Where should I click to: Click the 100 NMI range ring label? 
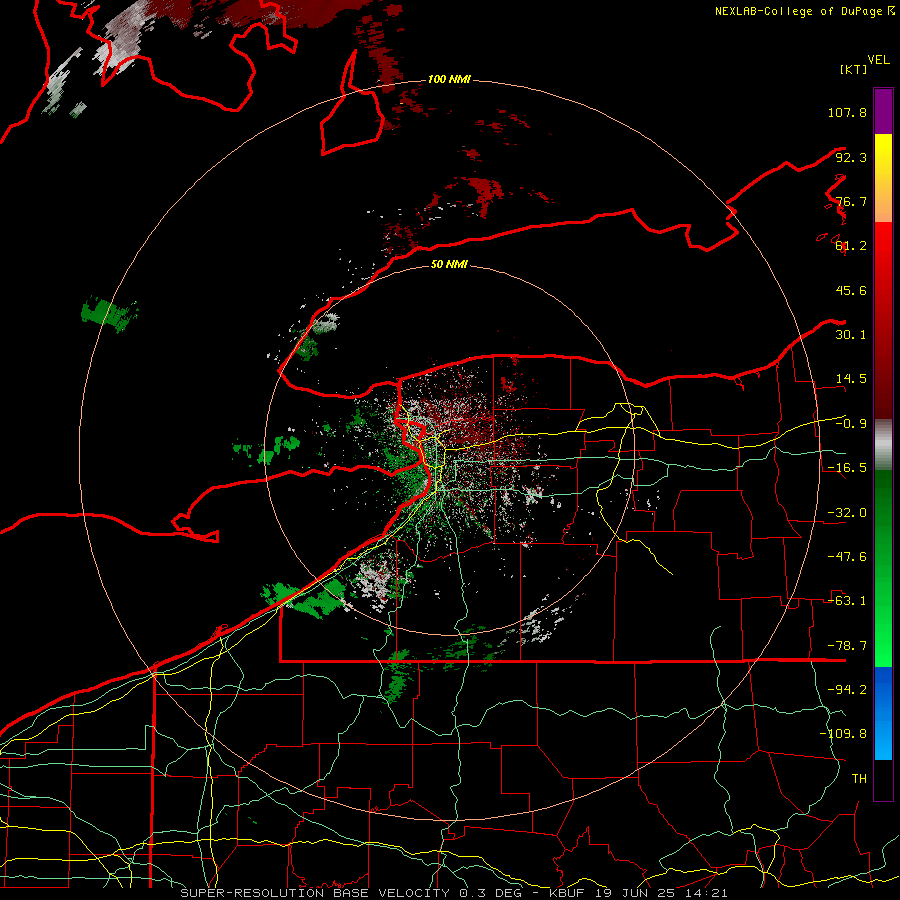(449, 79)
